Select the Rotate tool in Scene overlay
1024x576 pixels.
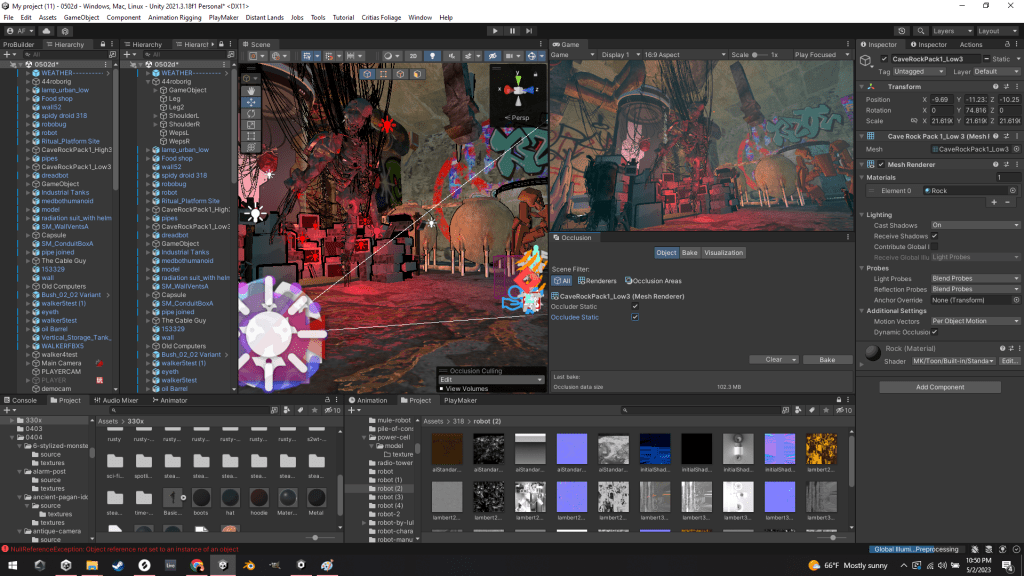tap(250, 114)
